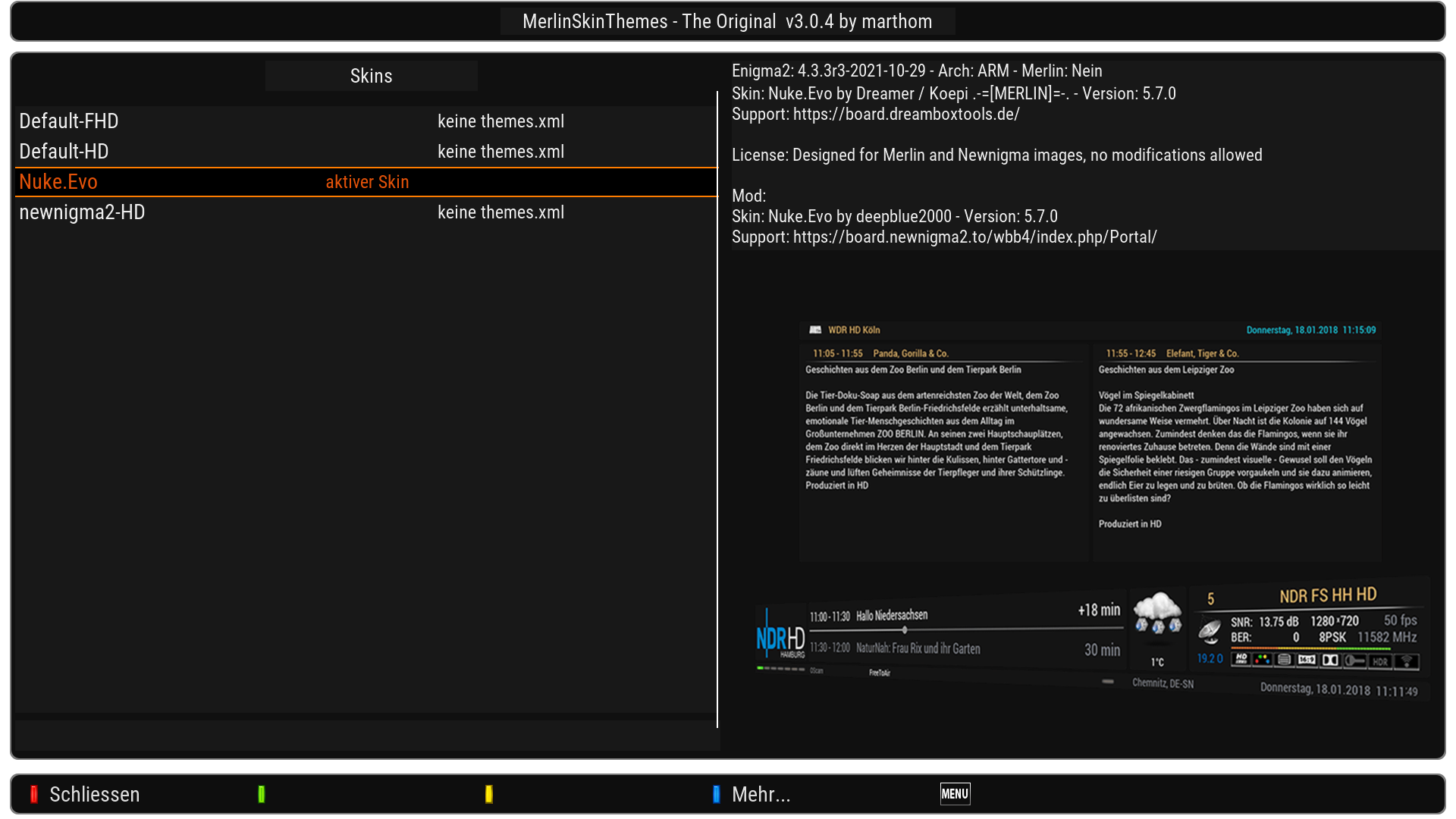Click the 16:9 format icon
The height and width of the screenshot is (819, 1456).
coord(1307,660)
